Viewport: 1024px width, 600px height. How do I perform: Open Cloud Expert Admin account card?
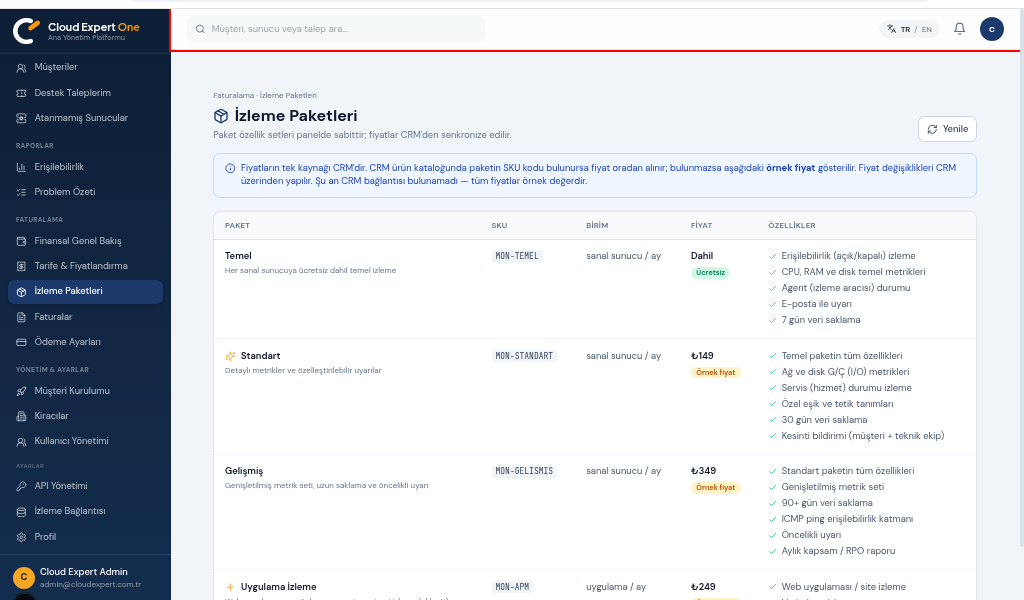tap(86, 577)
